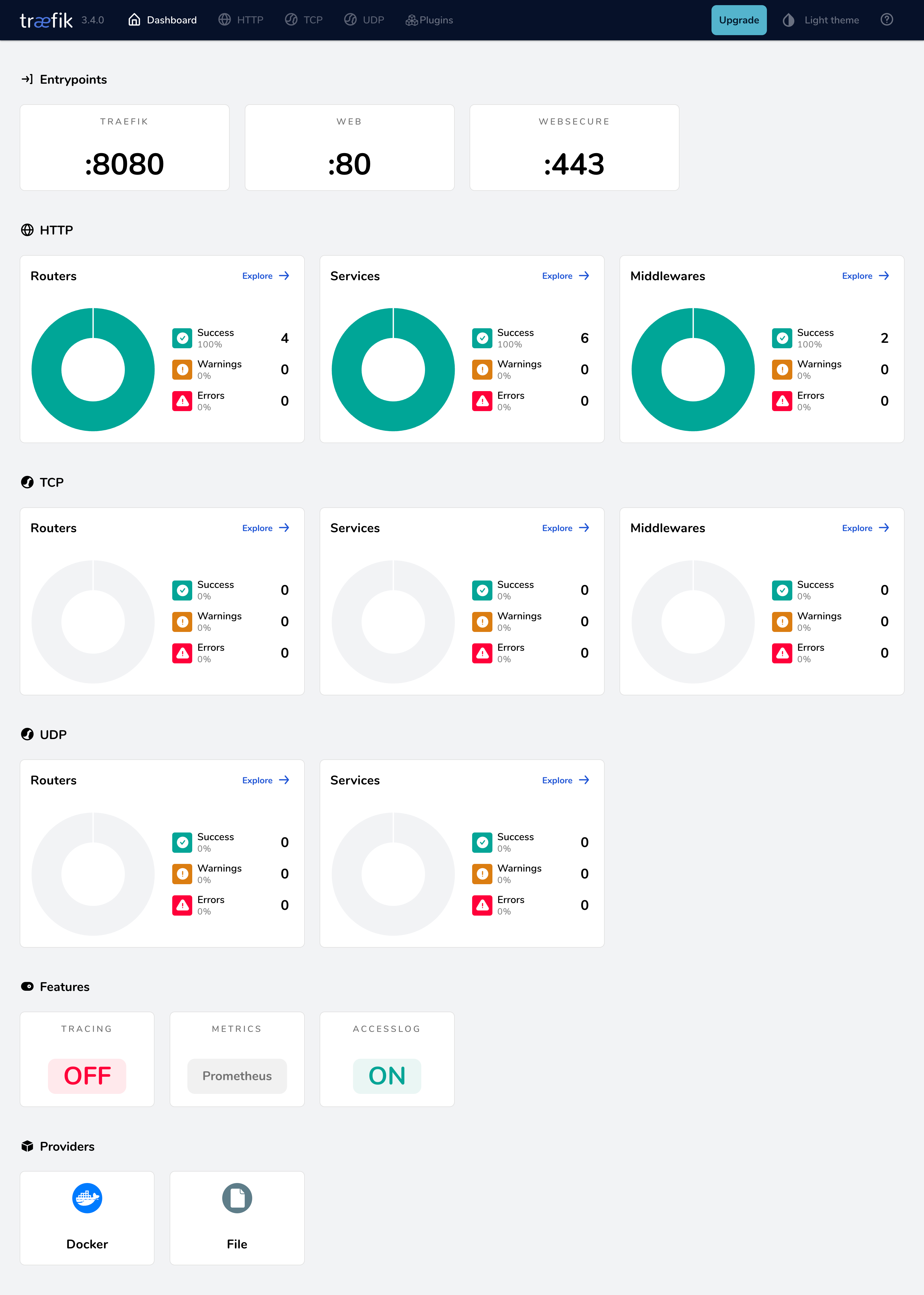This screenshot has width=924, height=1295.
Task: Click the ACCESSLOG ON indicator
Action: coord(387,1076)
